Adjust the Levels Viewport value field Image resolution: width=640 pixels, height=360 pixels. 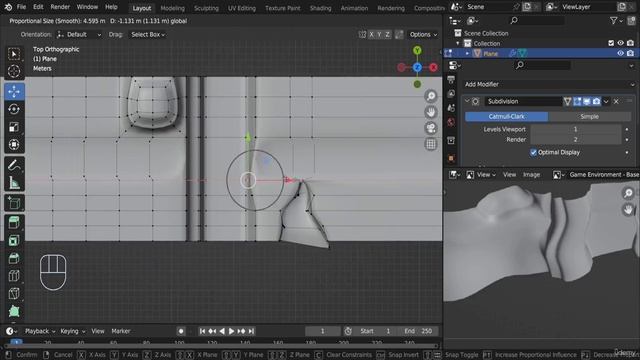coord(576,129)
